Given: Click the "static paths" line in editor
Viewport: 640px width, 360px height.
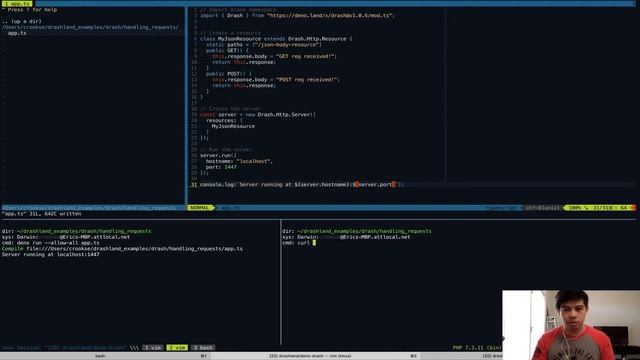Looking at the screenshot, I should tap(264, 44).
